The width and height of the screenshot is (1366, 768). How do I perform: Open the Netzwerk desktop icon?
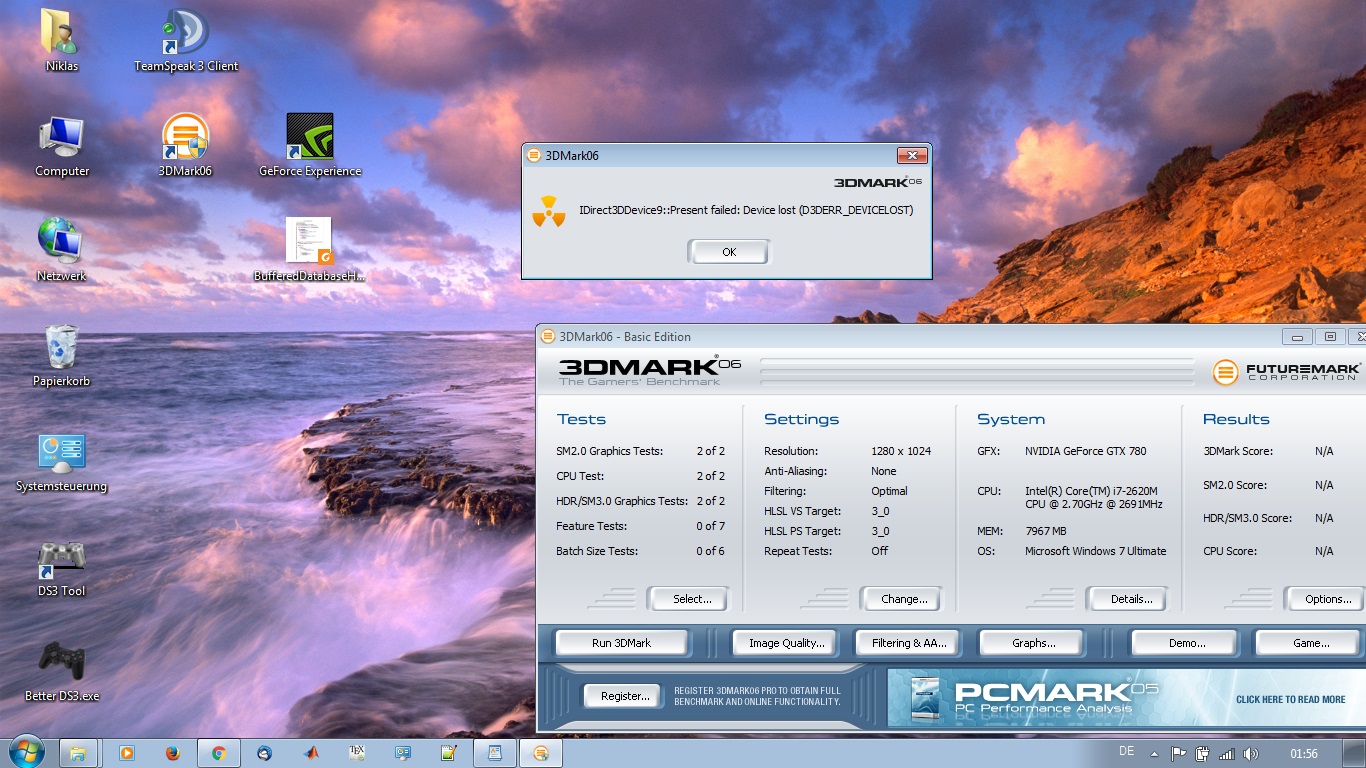(x=62, y=250)
